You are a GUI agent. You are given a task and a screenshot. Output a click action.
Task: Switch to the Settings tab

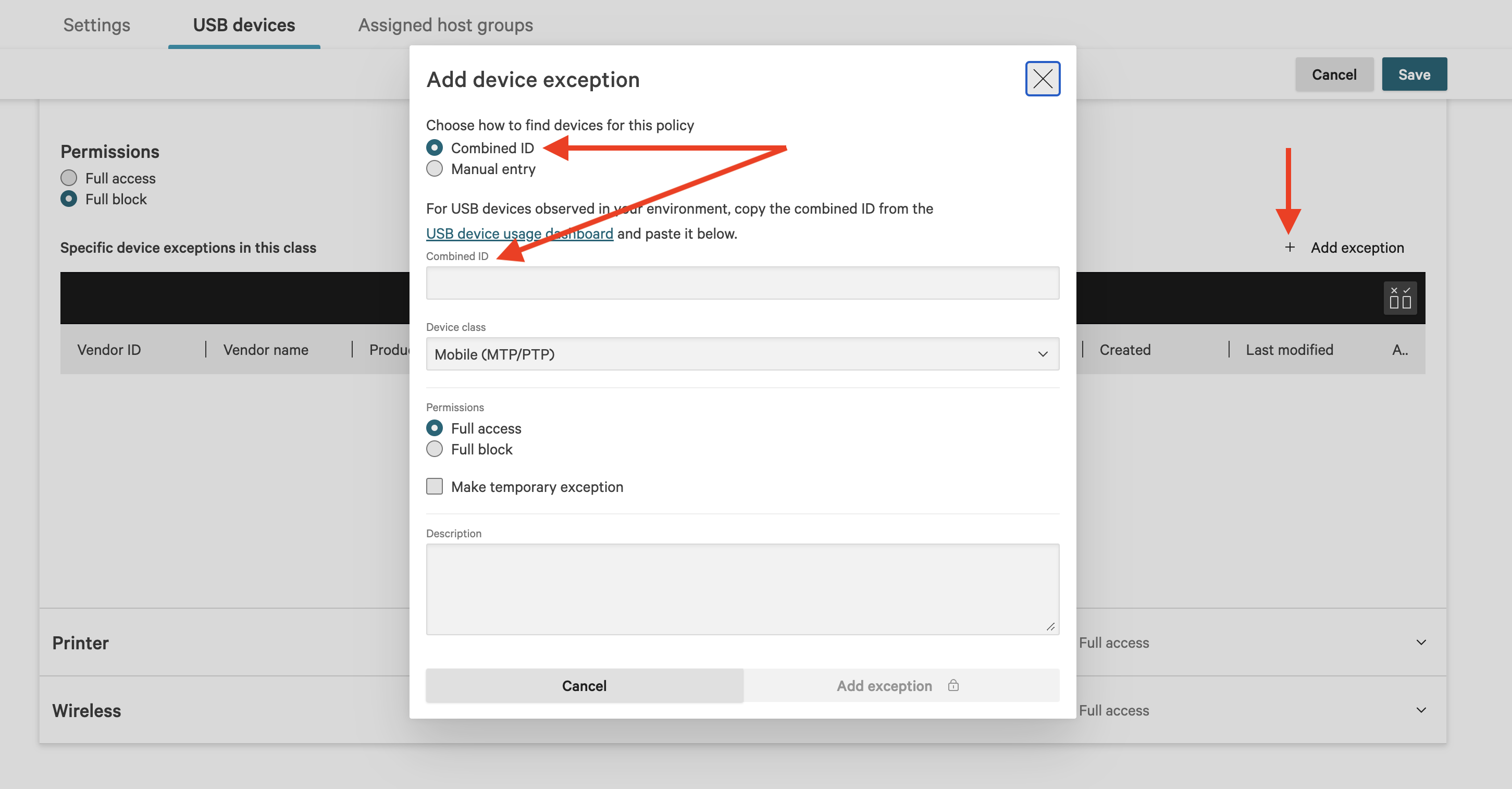pos(97,24)
